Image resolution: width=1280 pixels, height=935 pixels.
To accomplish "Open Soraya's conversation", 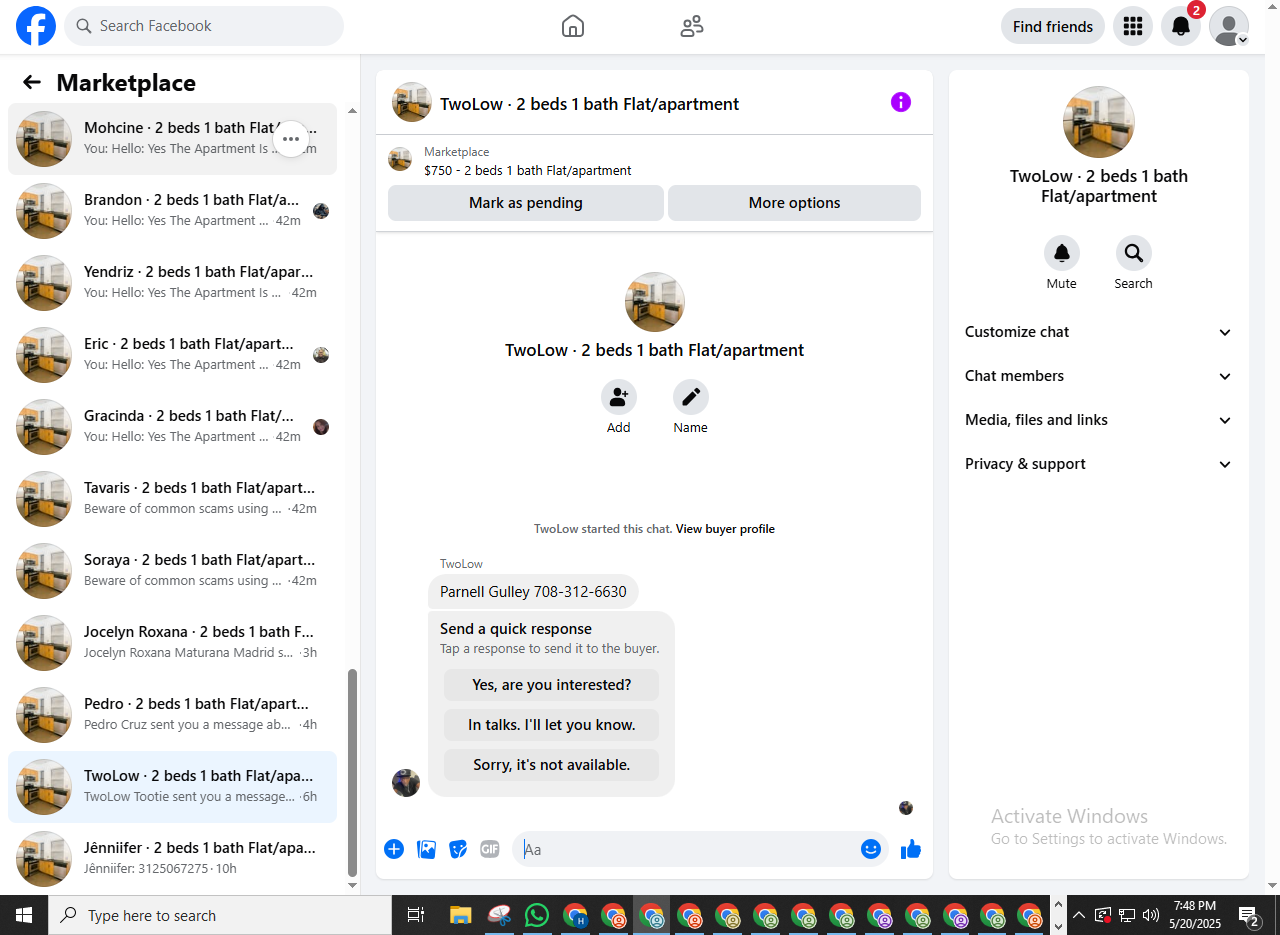I will point(172,571).
